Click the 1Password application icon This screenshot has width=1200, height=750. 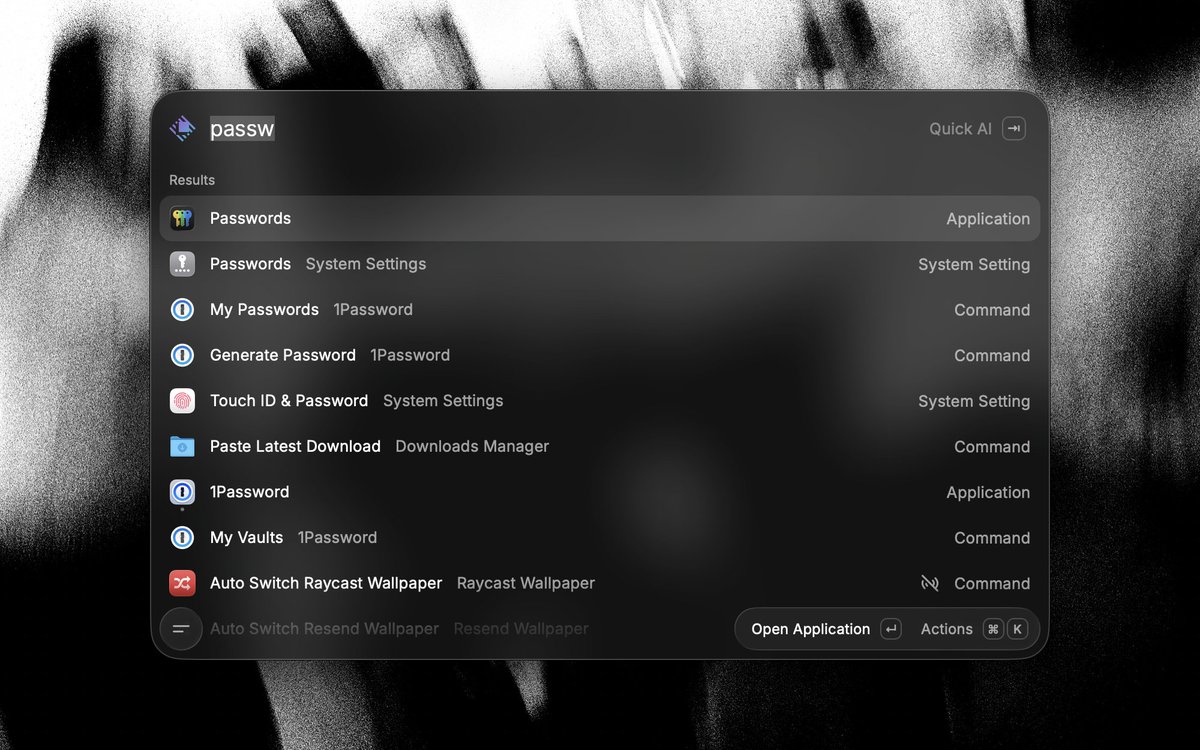182,492
